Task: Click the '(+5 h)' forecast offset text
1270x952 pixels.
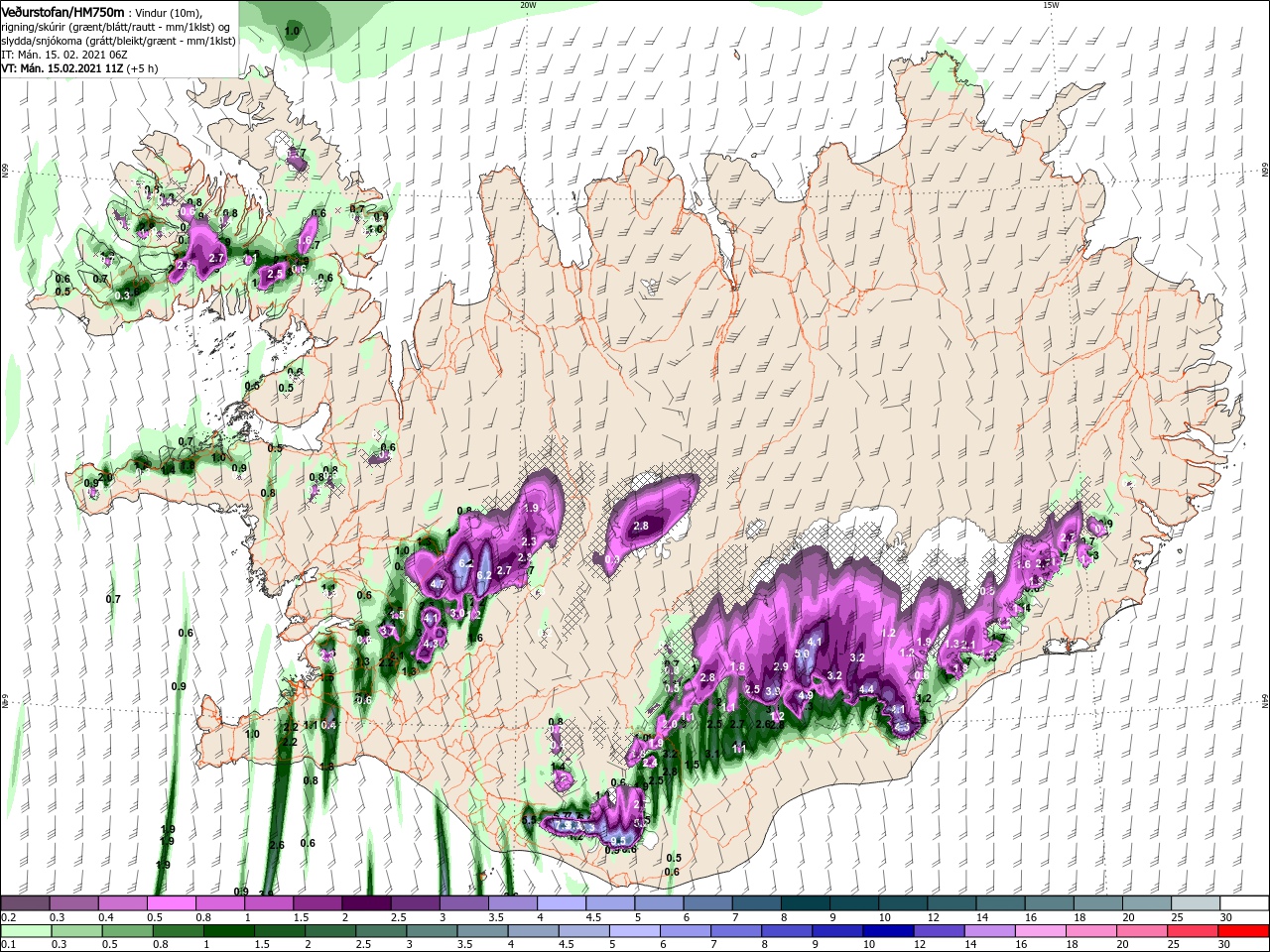Action: pyautogui.click(x=141, y=68)
